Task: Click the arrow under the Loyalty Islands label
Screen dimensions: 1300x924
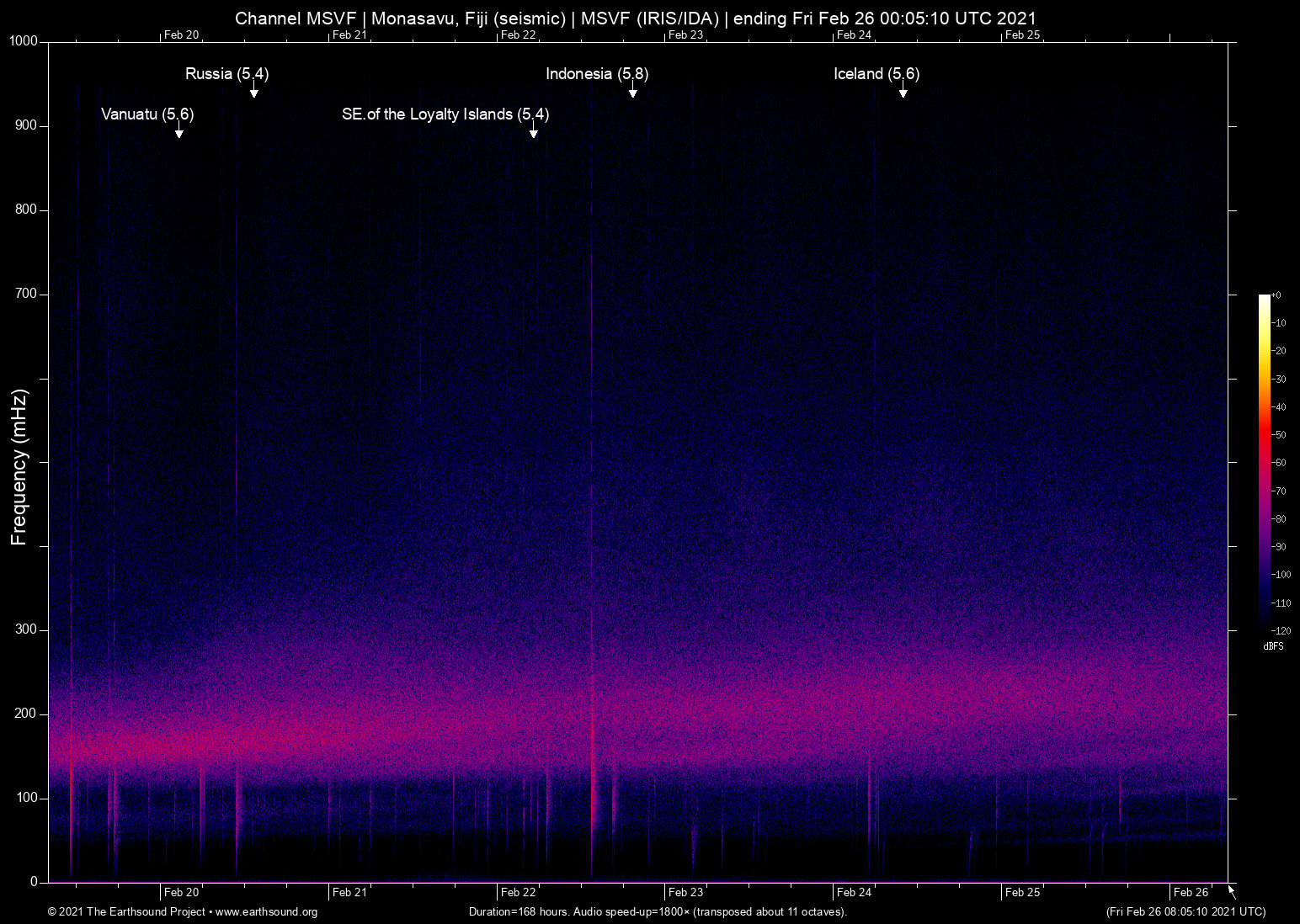Action: (x=533, y=131)
